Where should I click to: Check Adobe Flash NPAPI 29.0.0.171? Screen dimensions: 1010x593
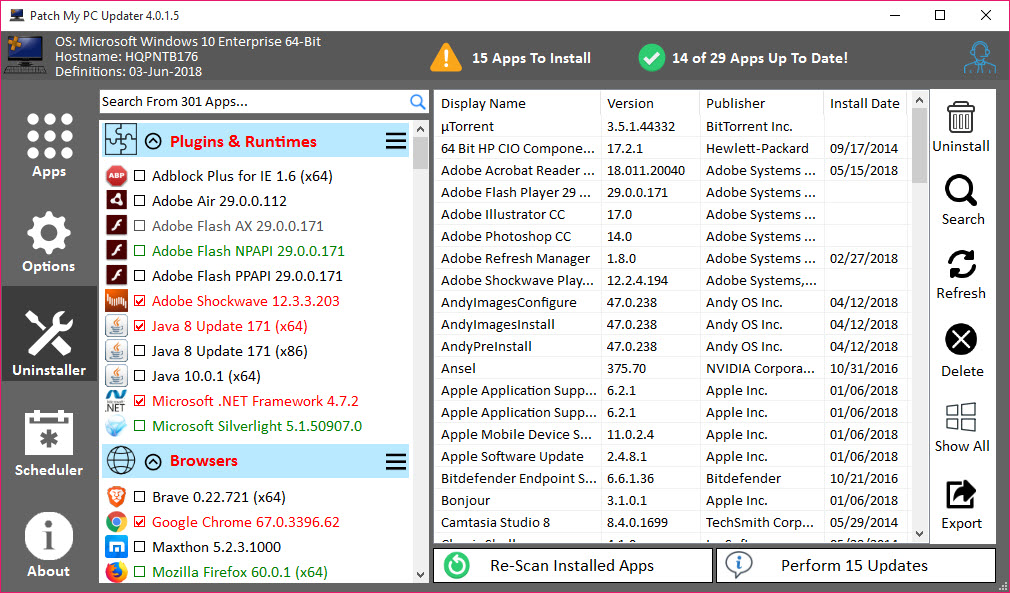tap(139, 251)
